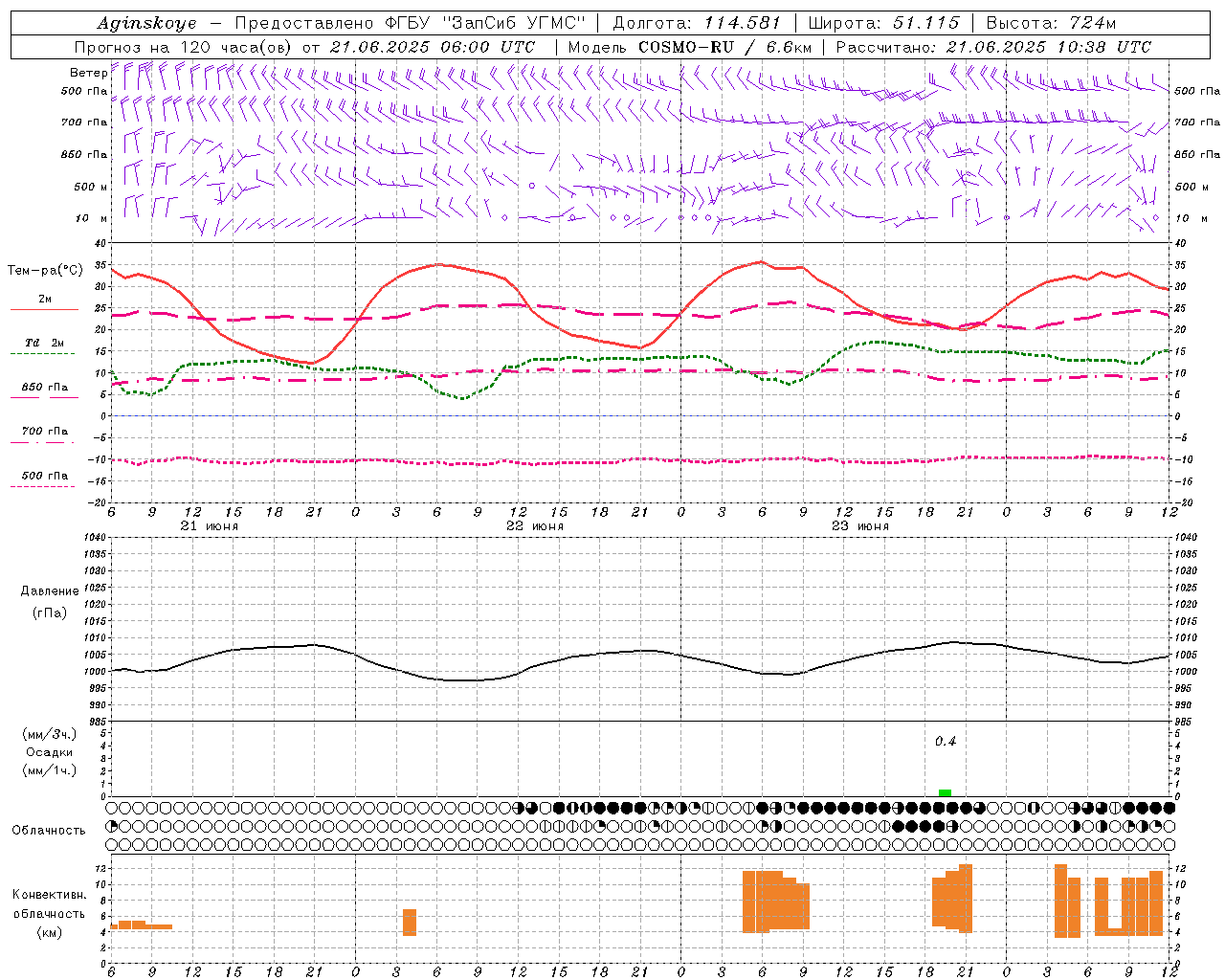Click the "22 июня" date label
The width and height of the screenshot is (1225, 980).
click(534, 526)
